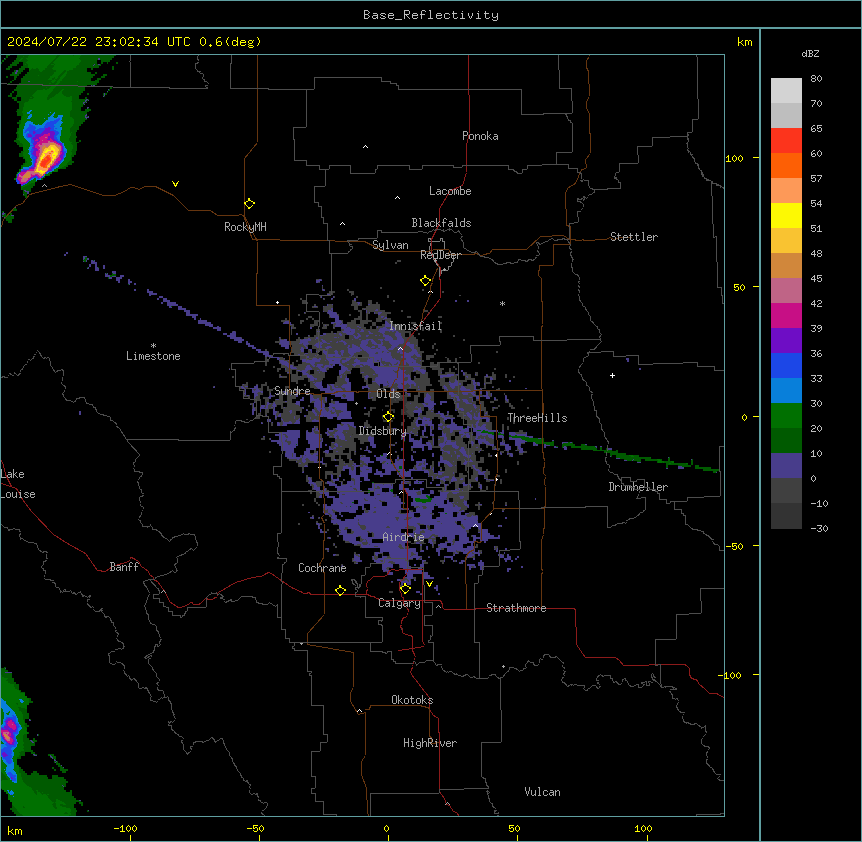The width and height of the screenshot is (862, 842).
Task: Click the white plus marker north of Drumheller
Action: 612,375
